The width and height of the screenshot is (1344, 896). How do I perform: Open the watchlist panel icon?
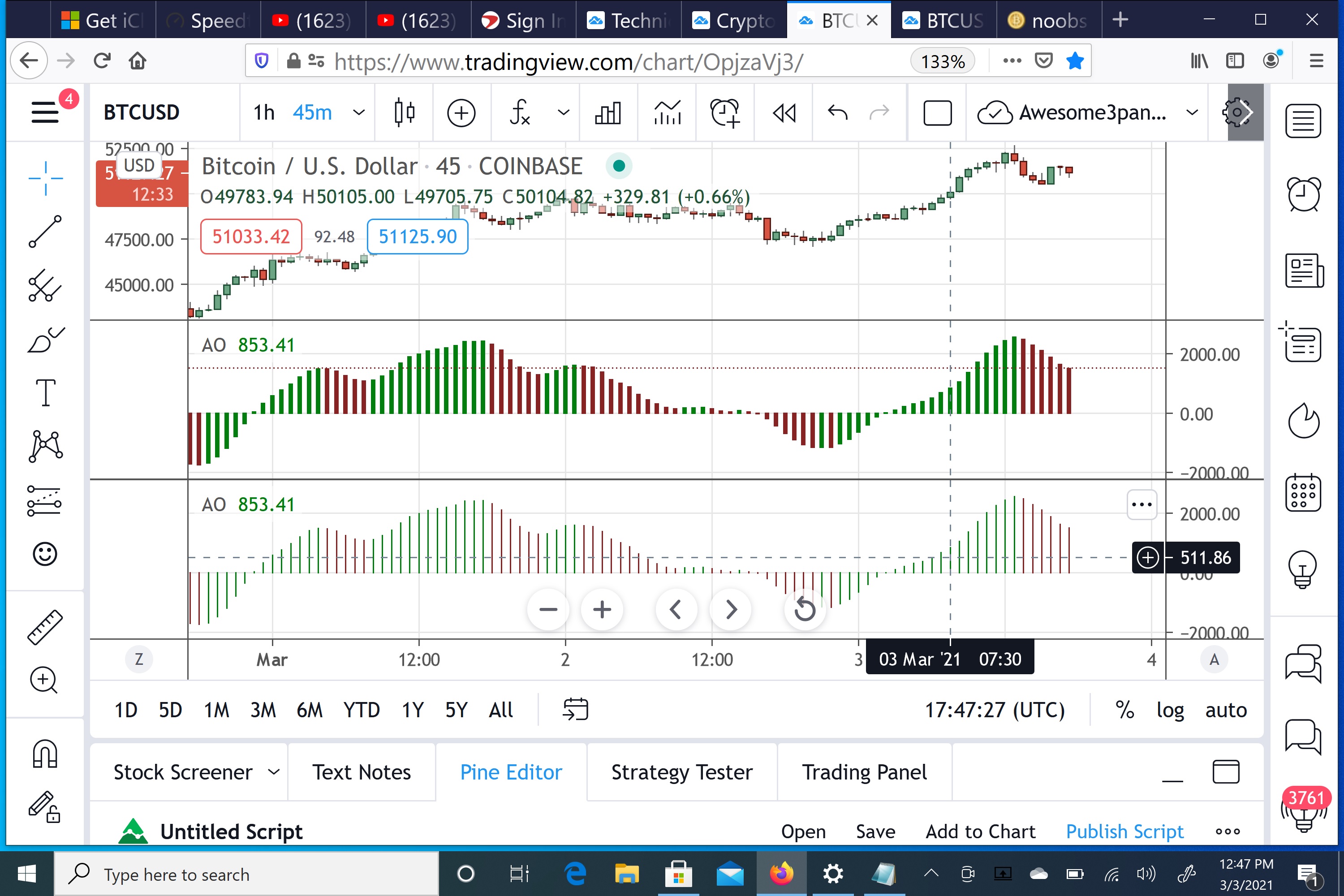point(1303,121)
